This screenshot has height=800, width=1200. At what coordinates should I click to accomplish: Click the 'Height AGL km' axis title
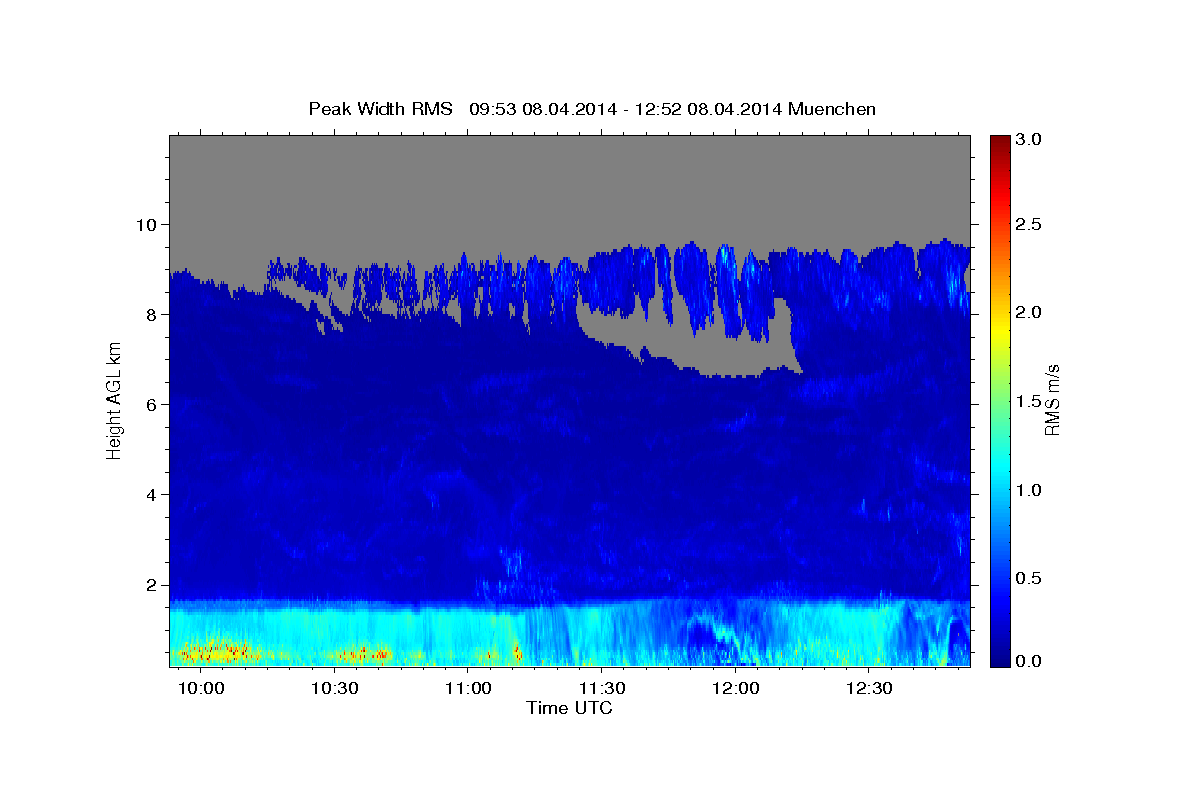point(114,400)
